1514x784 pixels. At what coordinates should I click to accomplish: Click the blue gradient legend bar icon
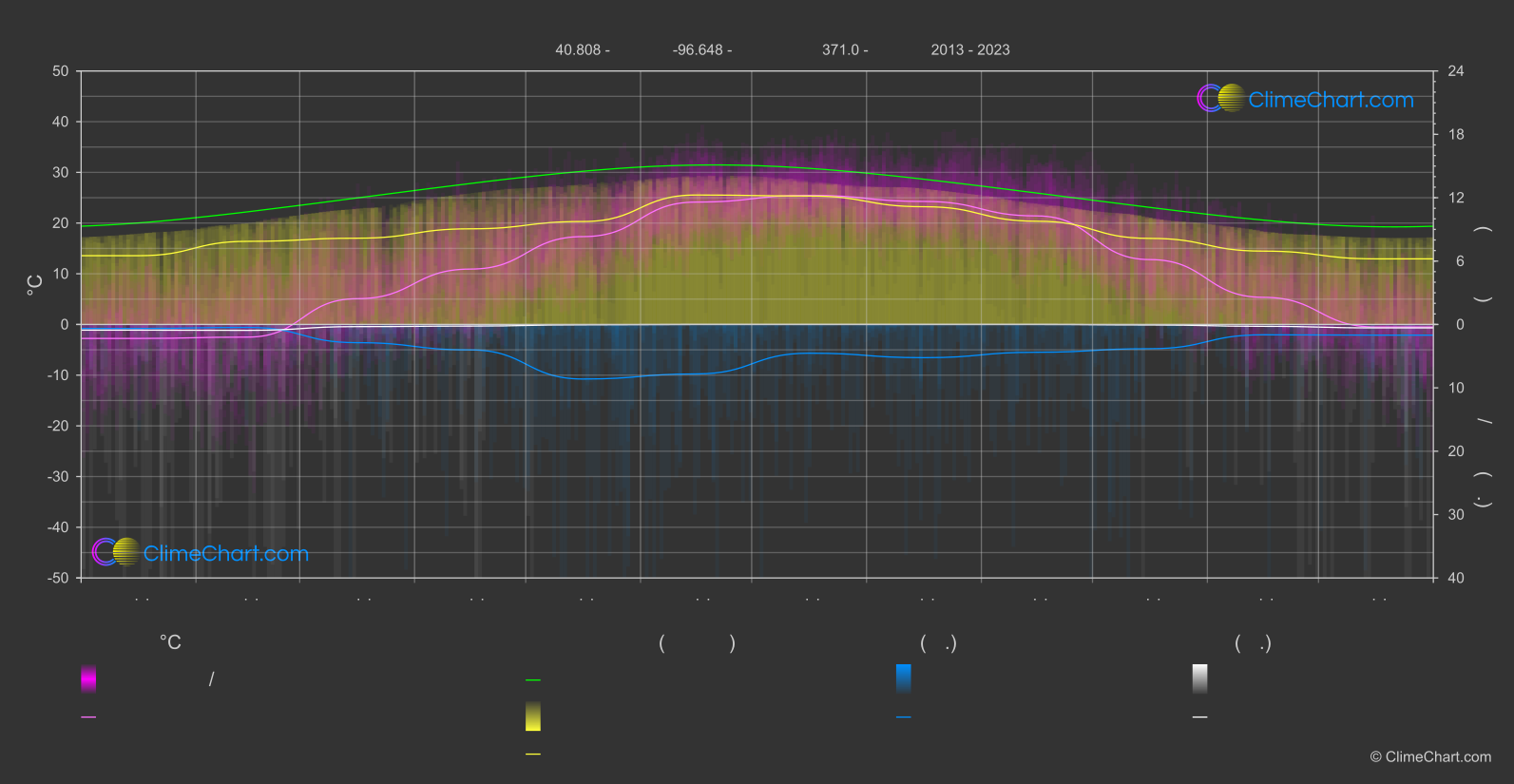(903, 679)
